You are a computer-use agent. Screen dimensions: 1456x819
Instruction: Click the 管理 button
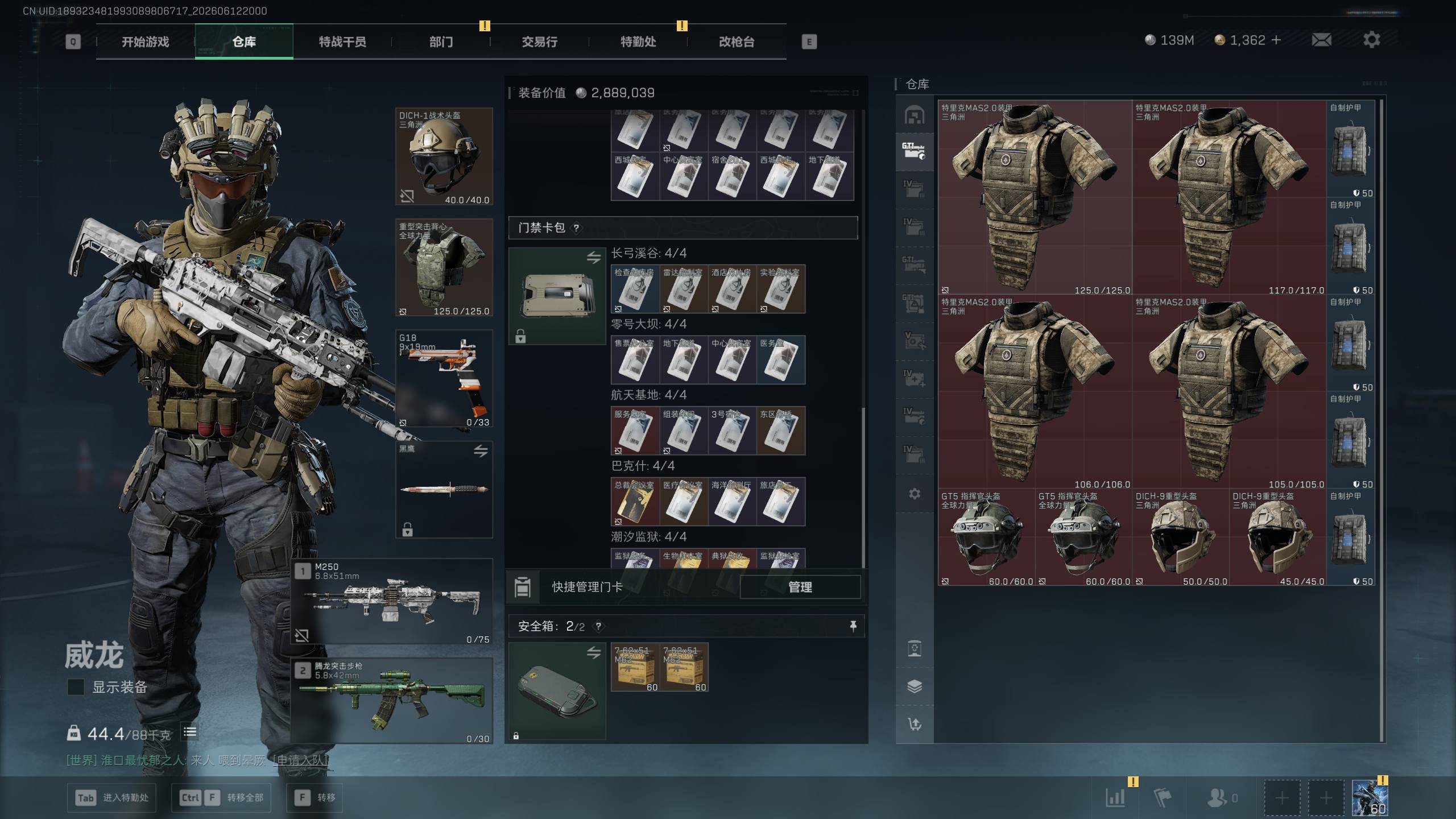pos(800,587)
